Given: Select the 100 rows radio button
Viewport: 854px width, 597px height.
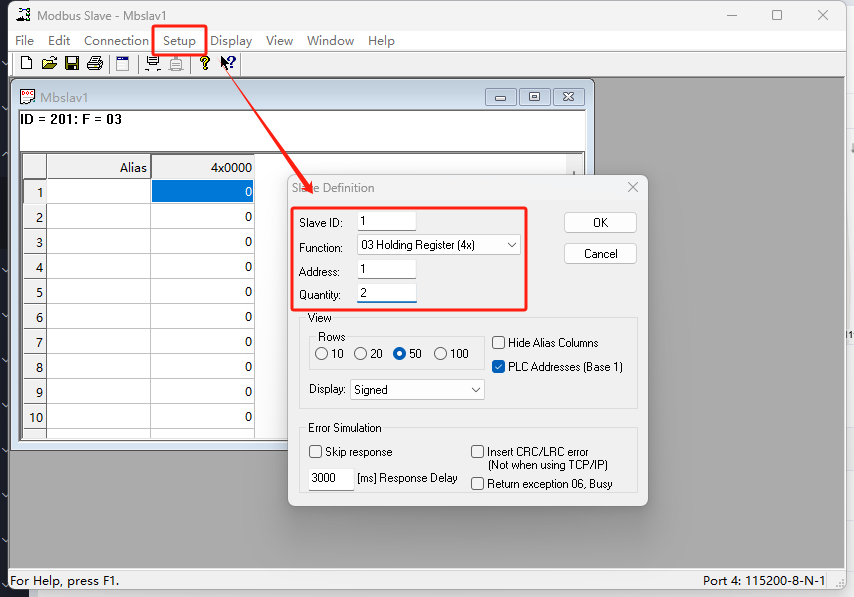Looking at the screenshot, I should pos(441,353).
